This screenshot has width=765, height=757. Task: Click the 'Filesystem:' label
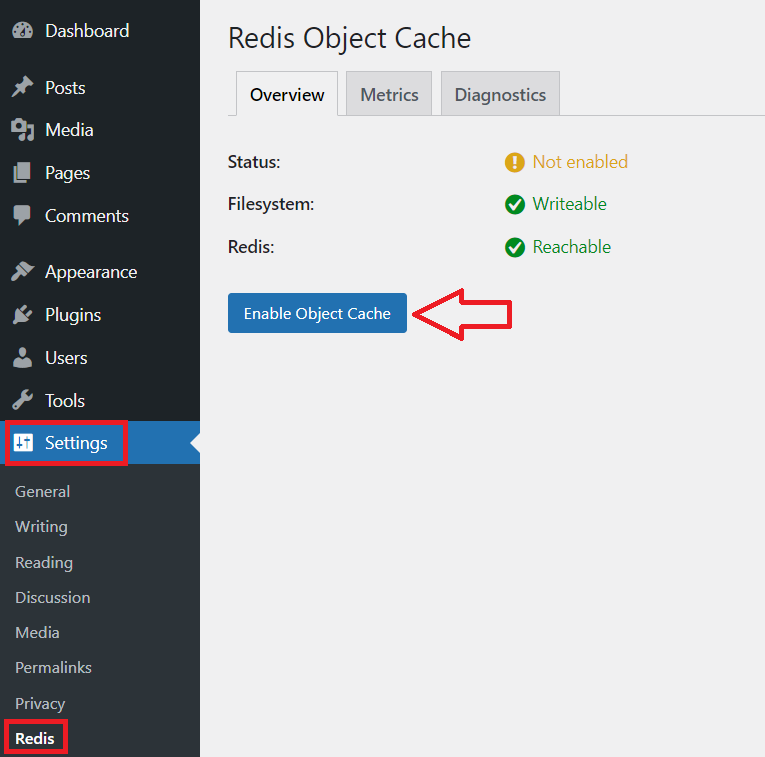pos(271,204)
